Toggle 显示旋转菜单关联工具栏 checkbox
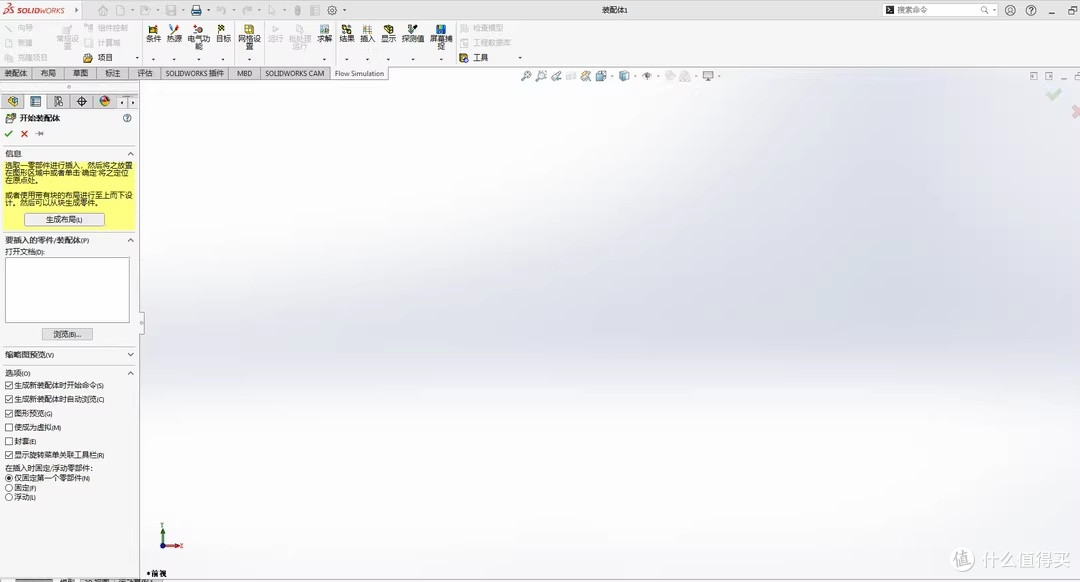Viewport: 1080px width, 582px height. pyautogui.click(x=9, y=455)
